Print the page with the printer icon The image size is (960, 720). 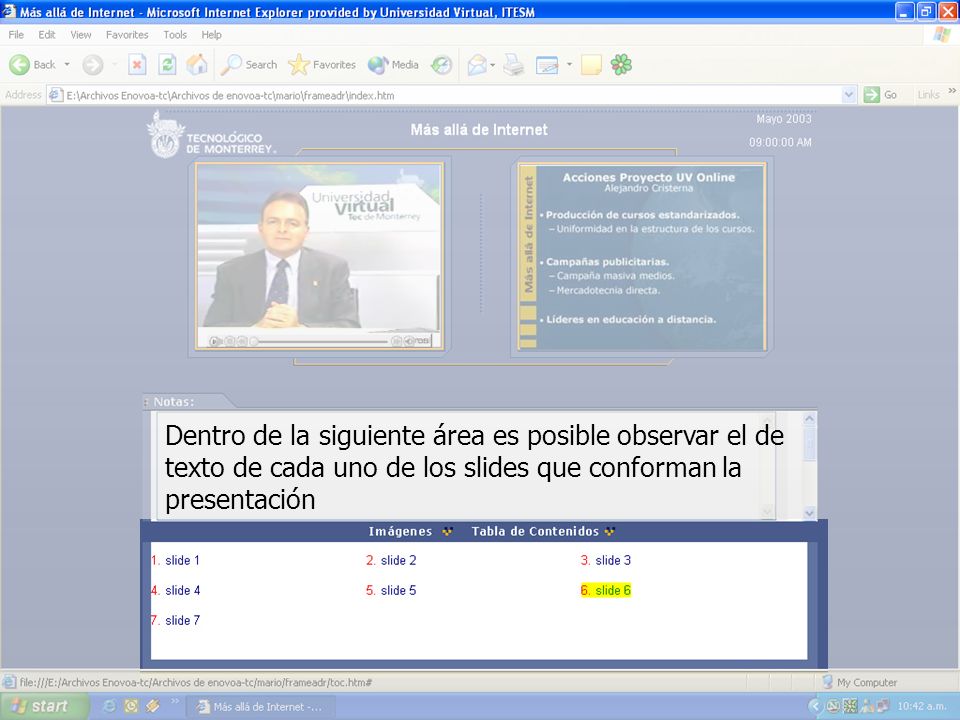click(x=514, y=64)
